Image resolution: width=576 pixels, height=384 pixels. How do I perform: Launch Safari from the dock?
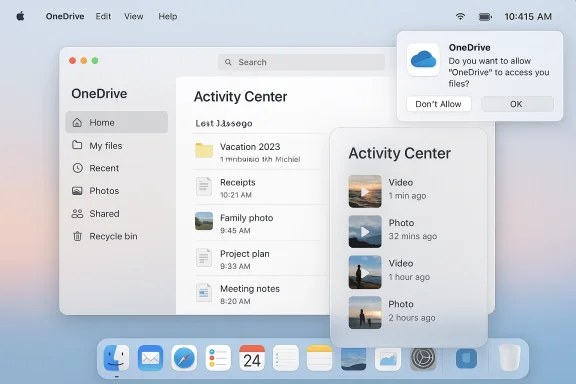184,358
